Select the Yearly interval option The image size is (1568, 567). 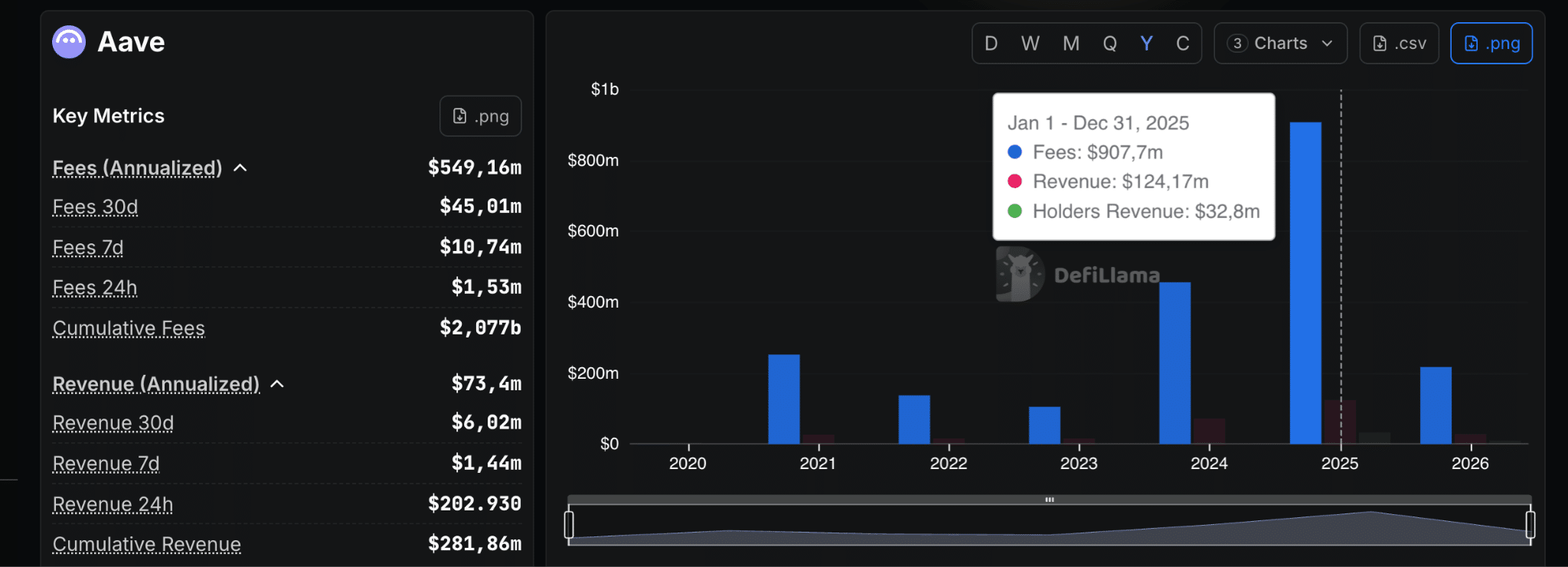pos(1146,44)
